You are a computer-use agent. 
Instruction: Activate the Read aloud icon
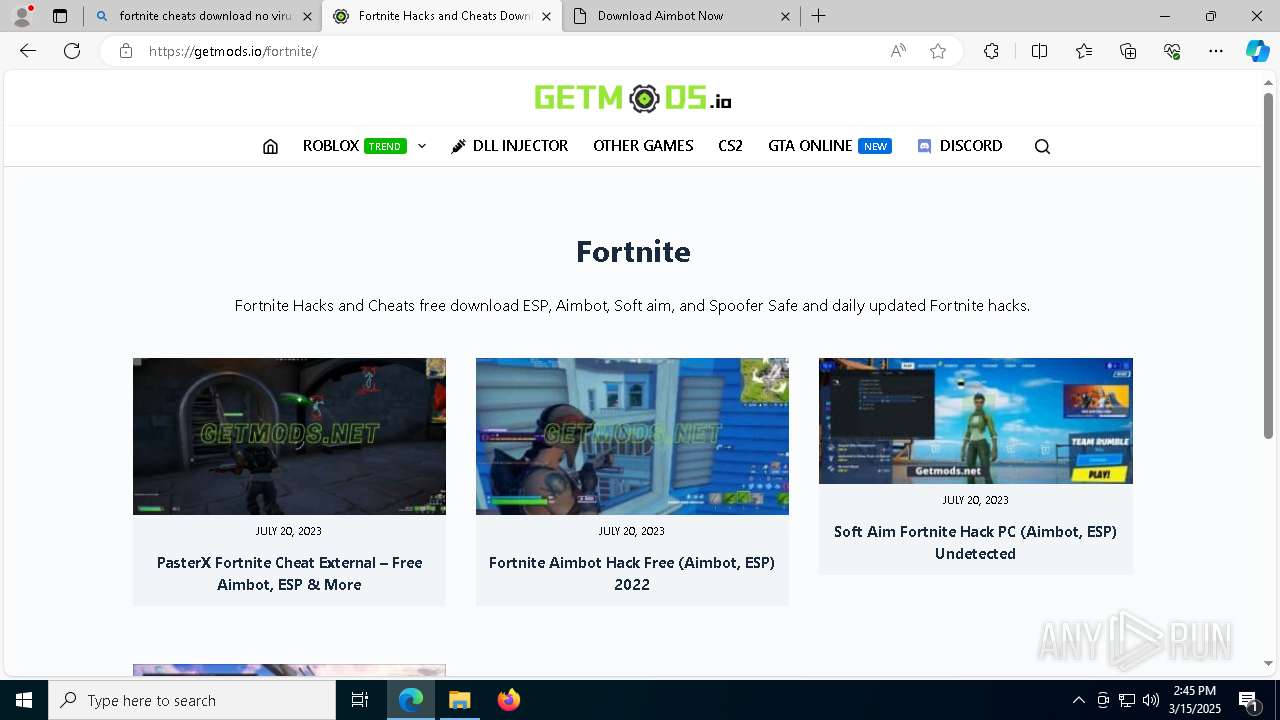[x=898, y=51]
